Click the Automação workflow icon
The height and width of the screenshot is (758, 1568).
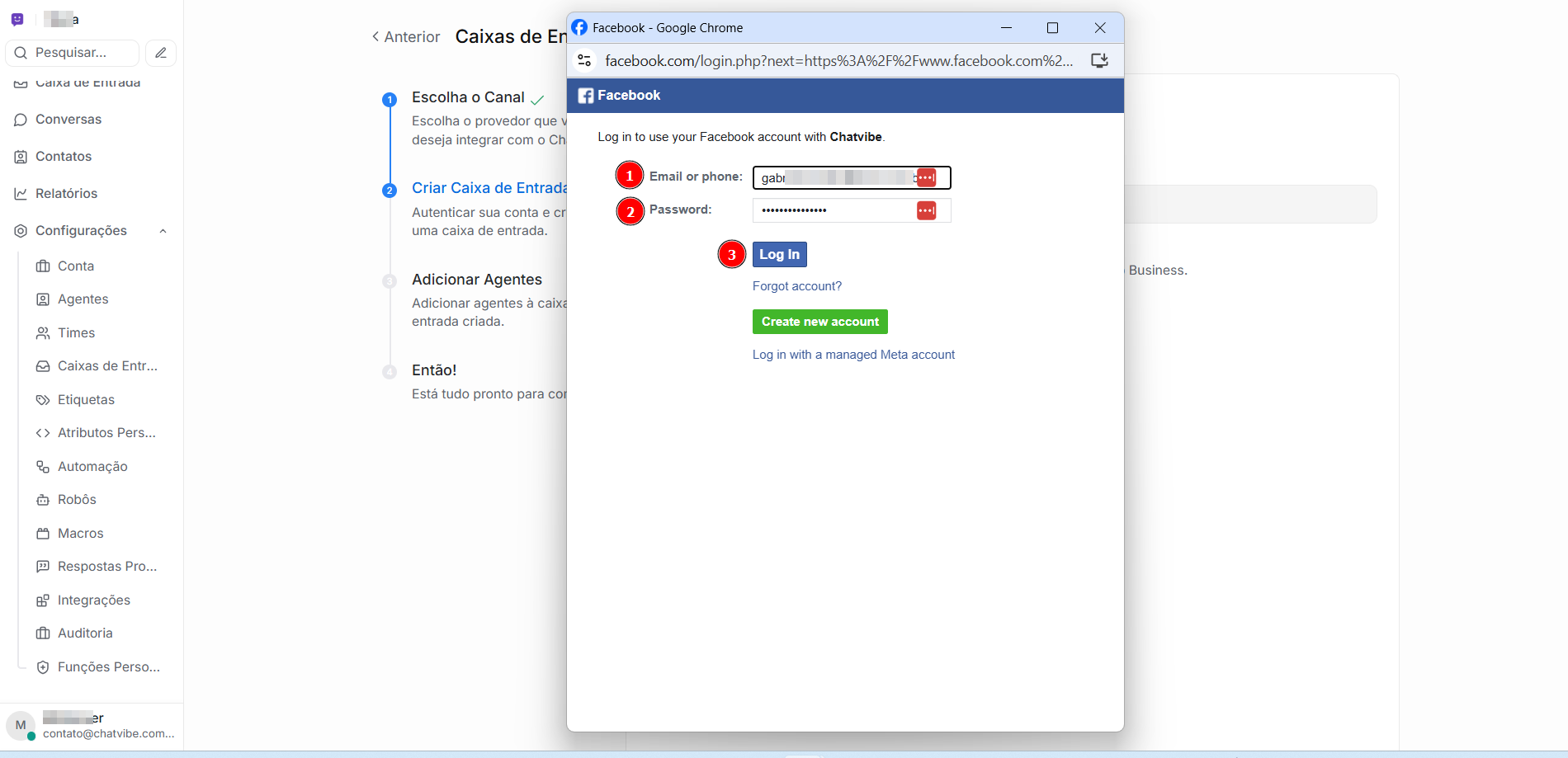click(43, 467)
